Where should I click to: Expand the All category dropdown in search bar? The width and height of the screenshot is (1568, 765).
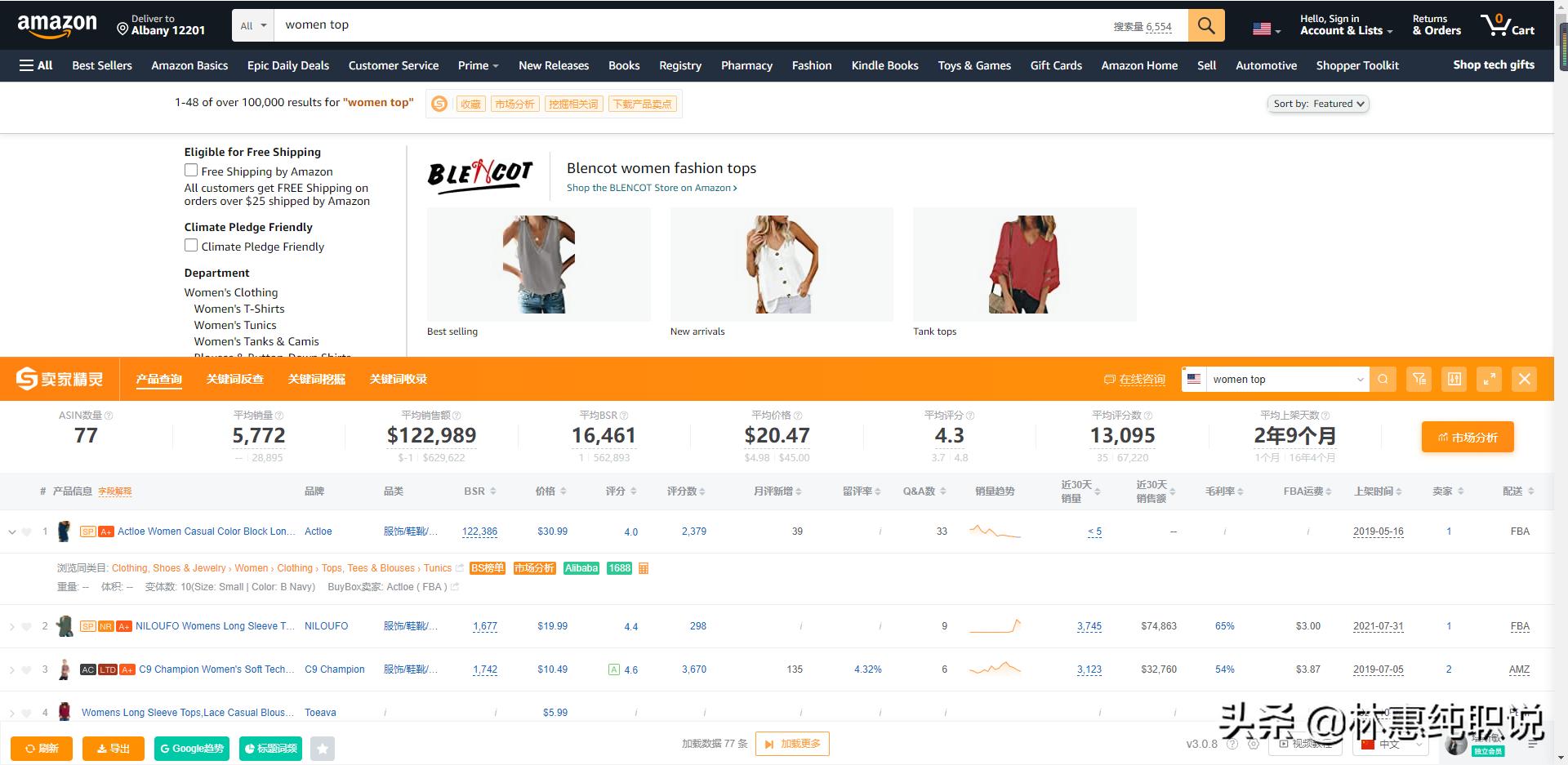[252, 24]
